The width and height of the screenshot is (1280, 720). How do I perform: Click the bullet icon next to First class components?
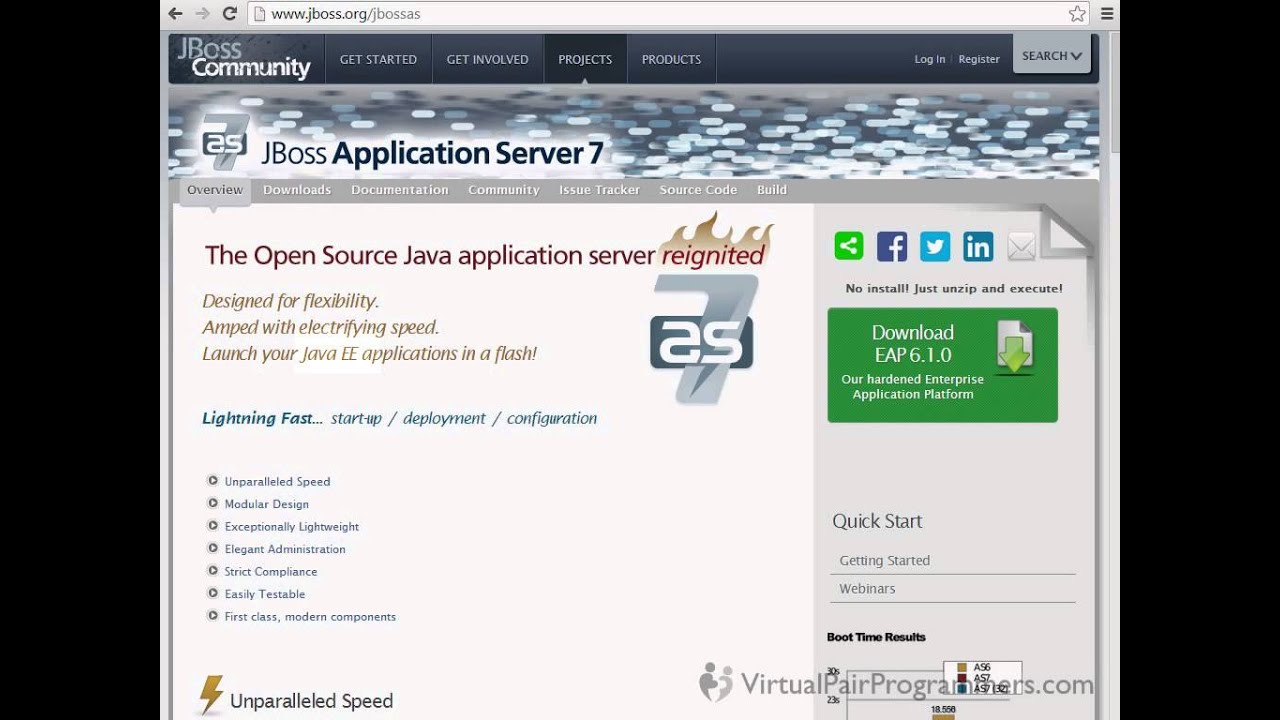click(x=213, y=616)
